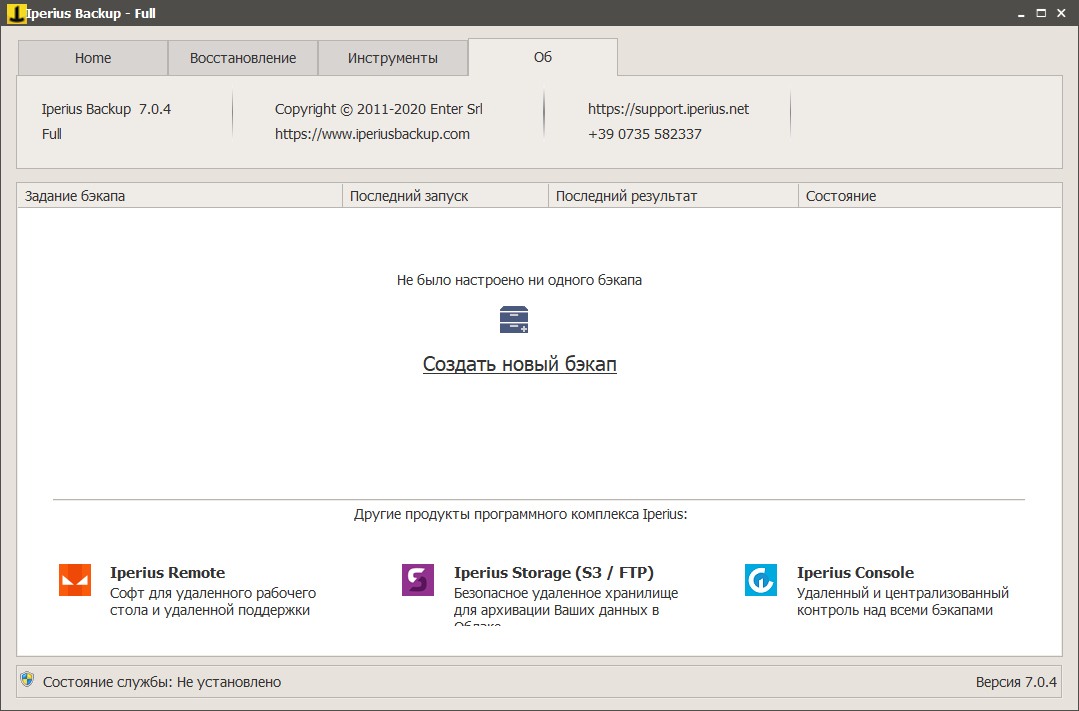Open the Инструменты tab
Screen dimensions: 1079x711
393,58
